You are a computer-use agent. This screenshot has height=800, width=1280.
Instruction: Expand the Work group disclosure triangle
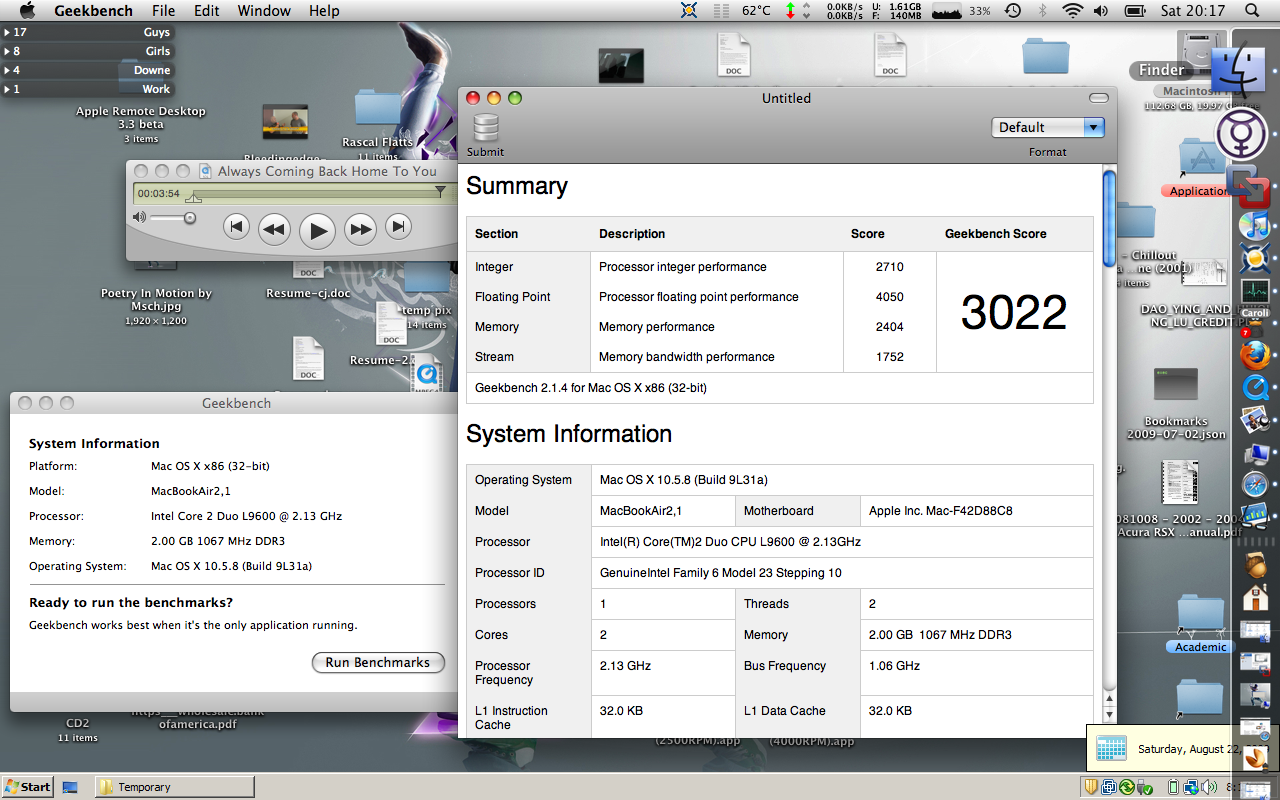pyautogui.click(x=7, y=89)
